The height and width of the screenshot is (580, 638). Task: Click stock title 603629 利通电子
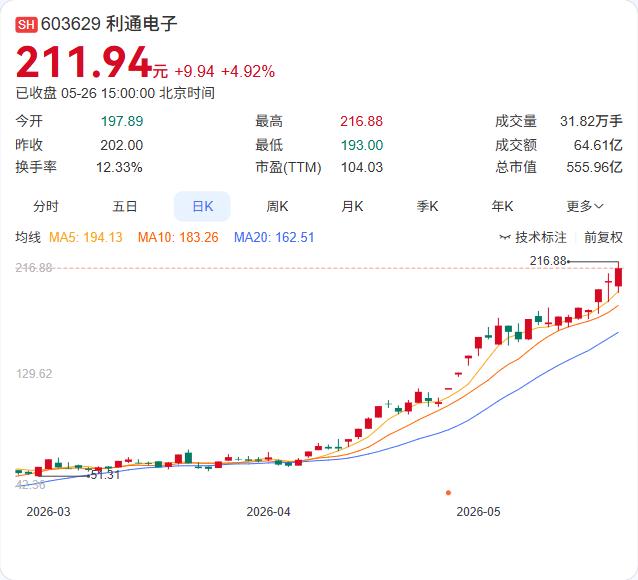tap(109, 24)
